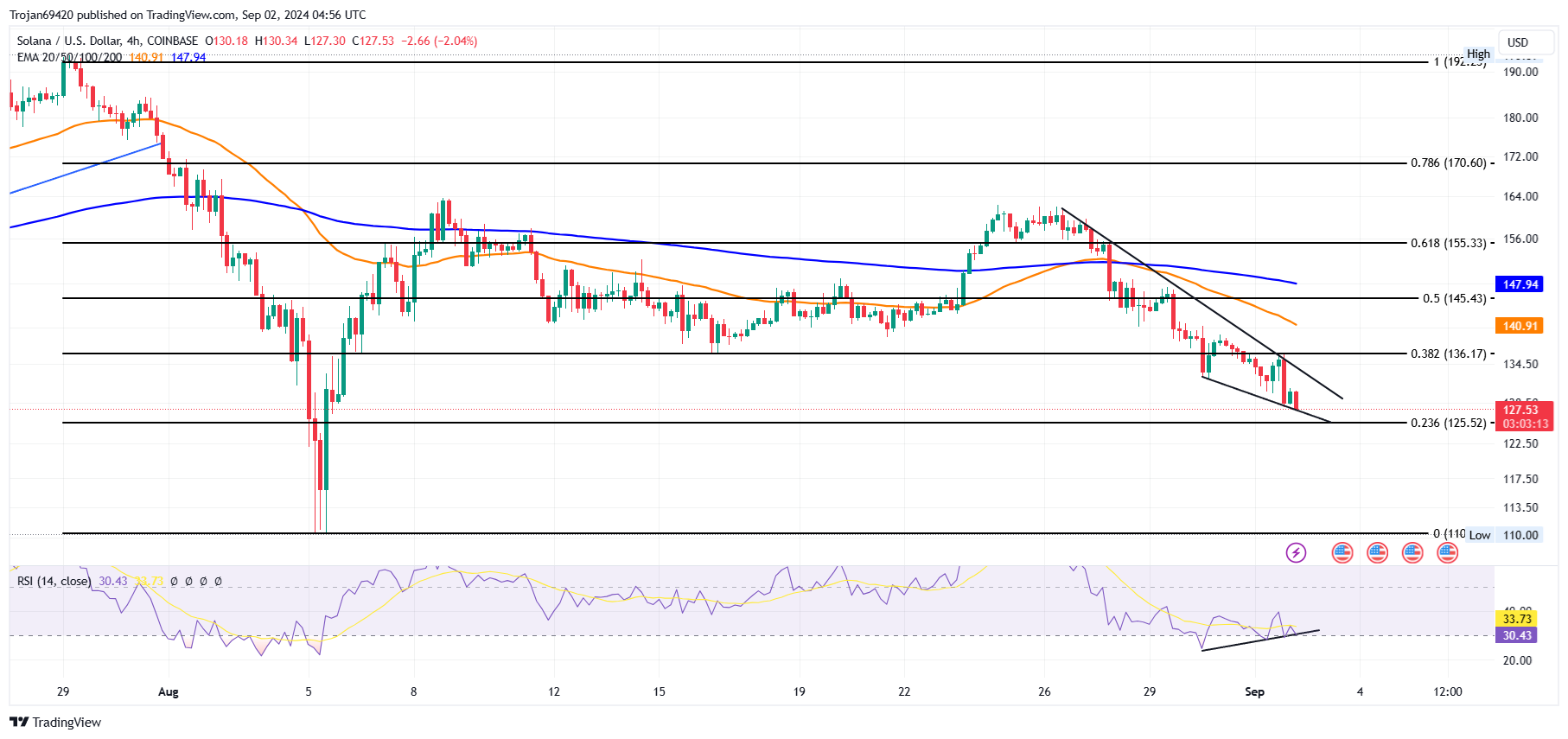Click the 0.382 (136.17) Fibonacci label
The height and width of the screenshot is (739, 1568).
1449,354
